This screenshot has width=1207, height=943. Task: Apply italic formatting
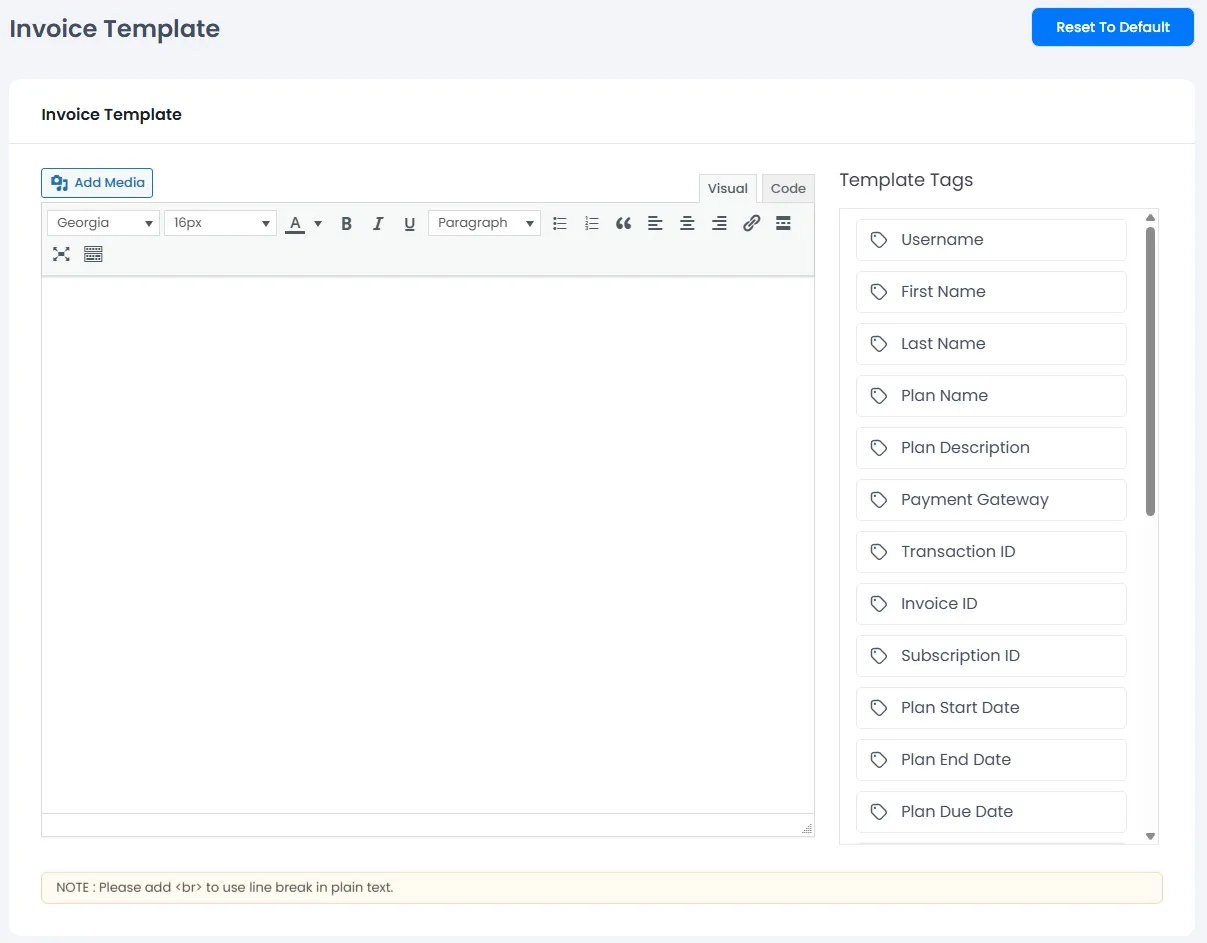378,222
